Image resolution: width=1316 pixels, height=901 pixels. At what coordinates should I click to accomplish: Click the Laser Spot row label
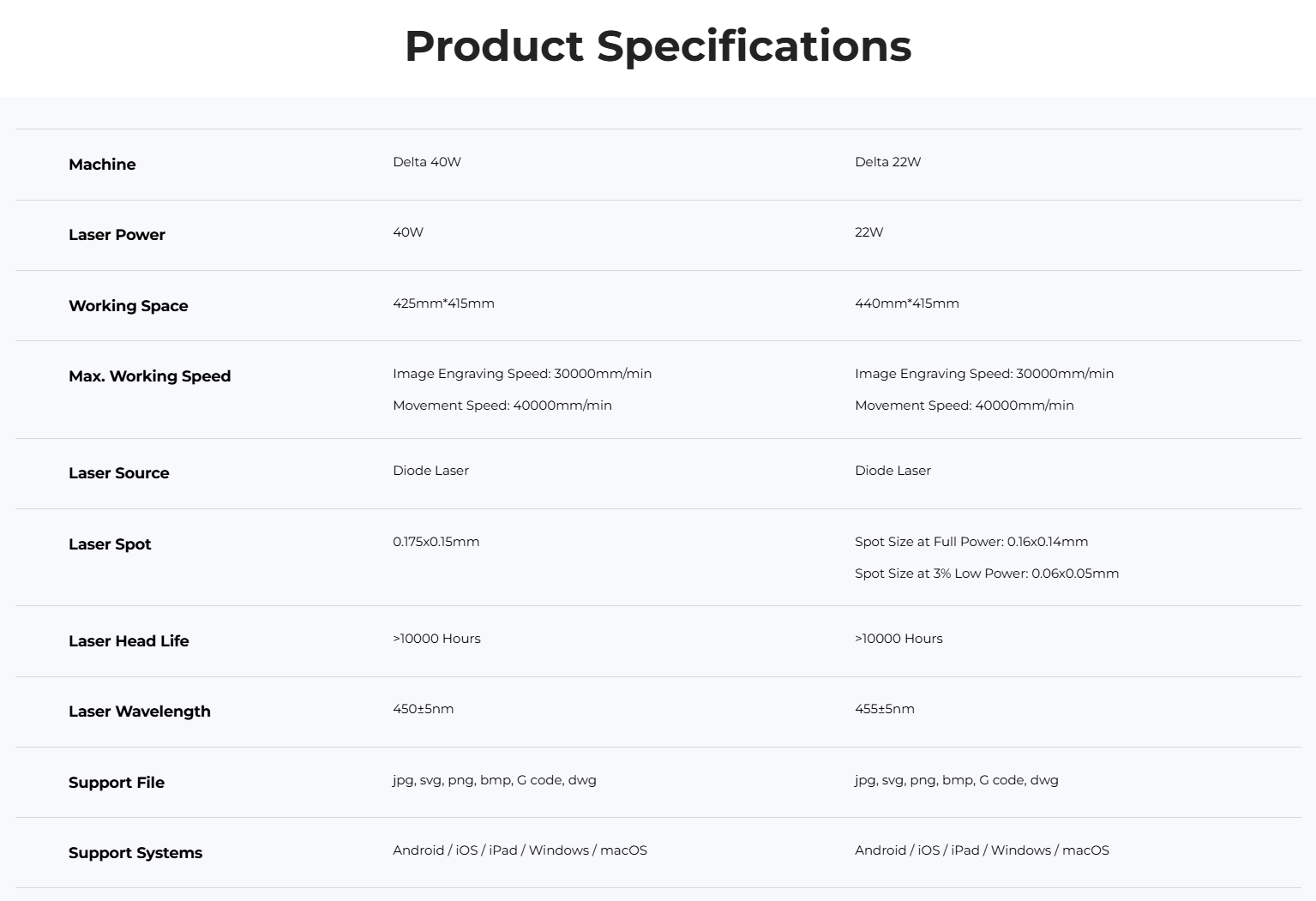[110, 544]
